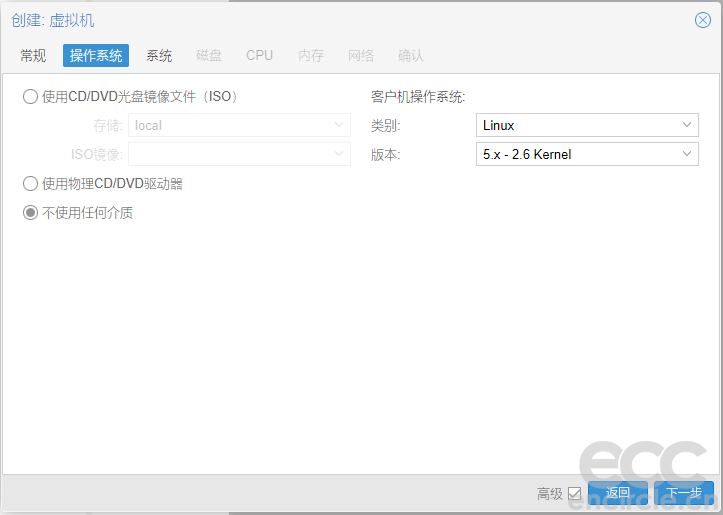Select the 操作系统 tab

click(96, 56)
